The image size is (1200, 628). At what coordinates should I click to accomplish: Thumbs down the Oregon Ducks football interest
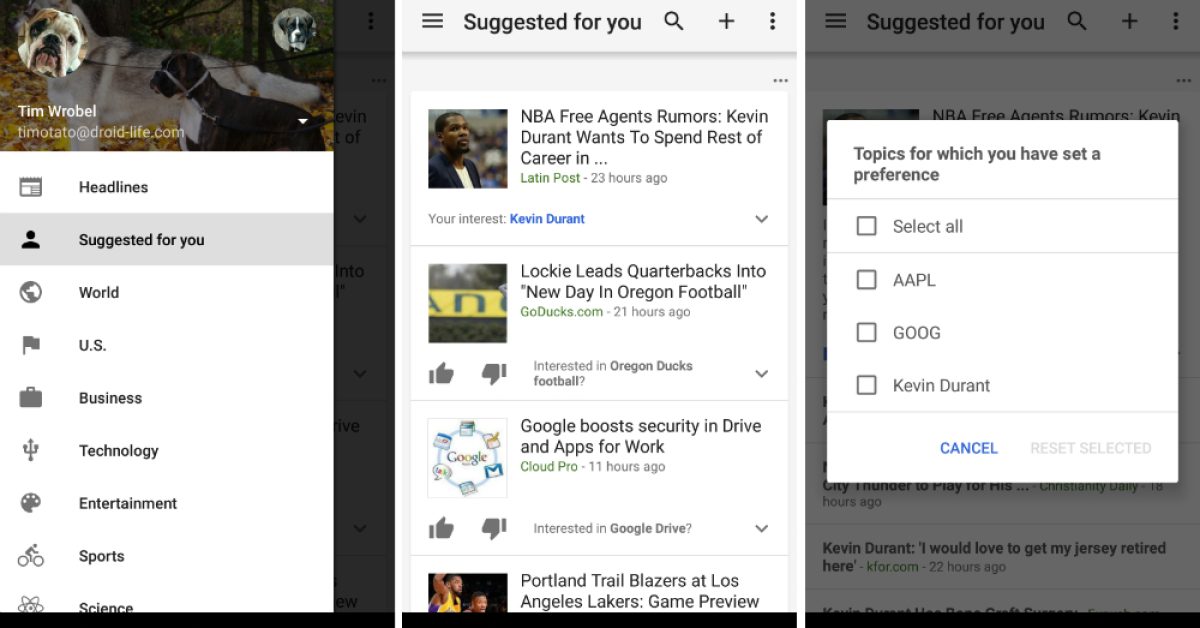[x=494, y=373]
